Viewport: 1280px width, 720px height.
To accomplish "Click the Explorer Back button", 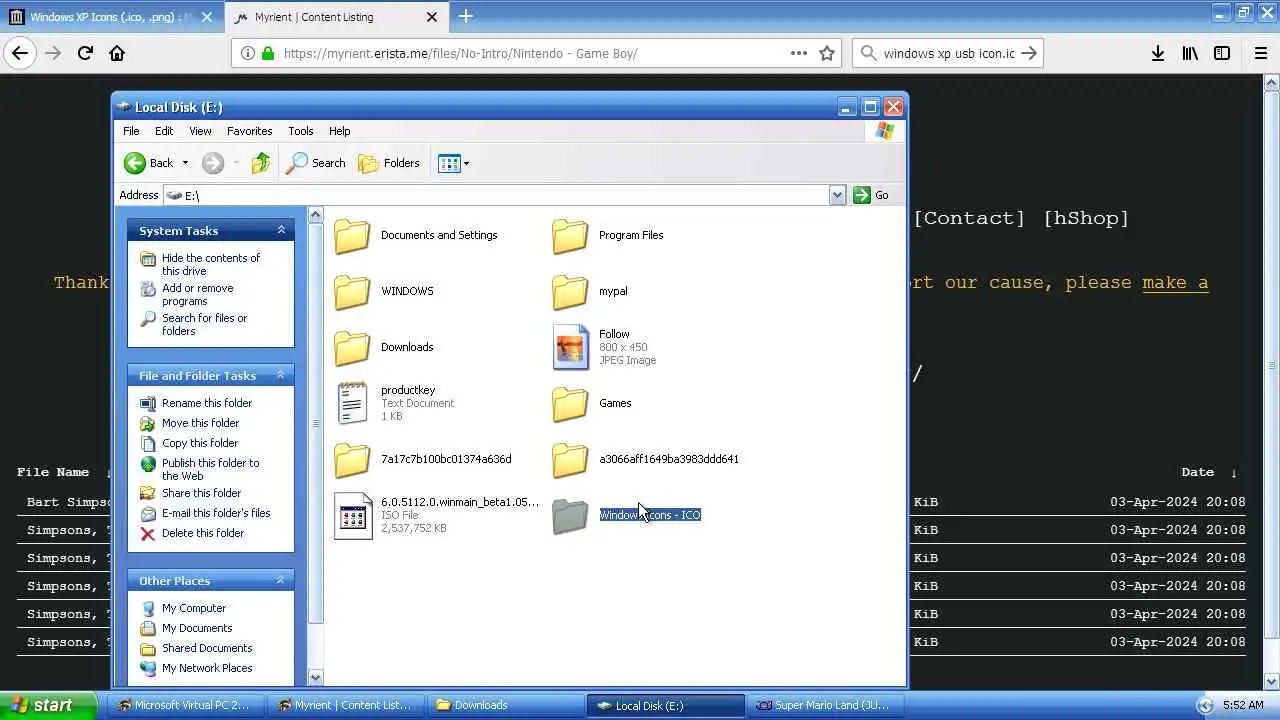I will 149,163.
